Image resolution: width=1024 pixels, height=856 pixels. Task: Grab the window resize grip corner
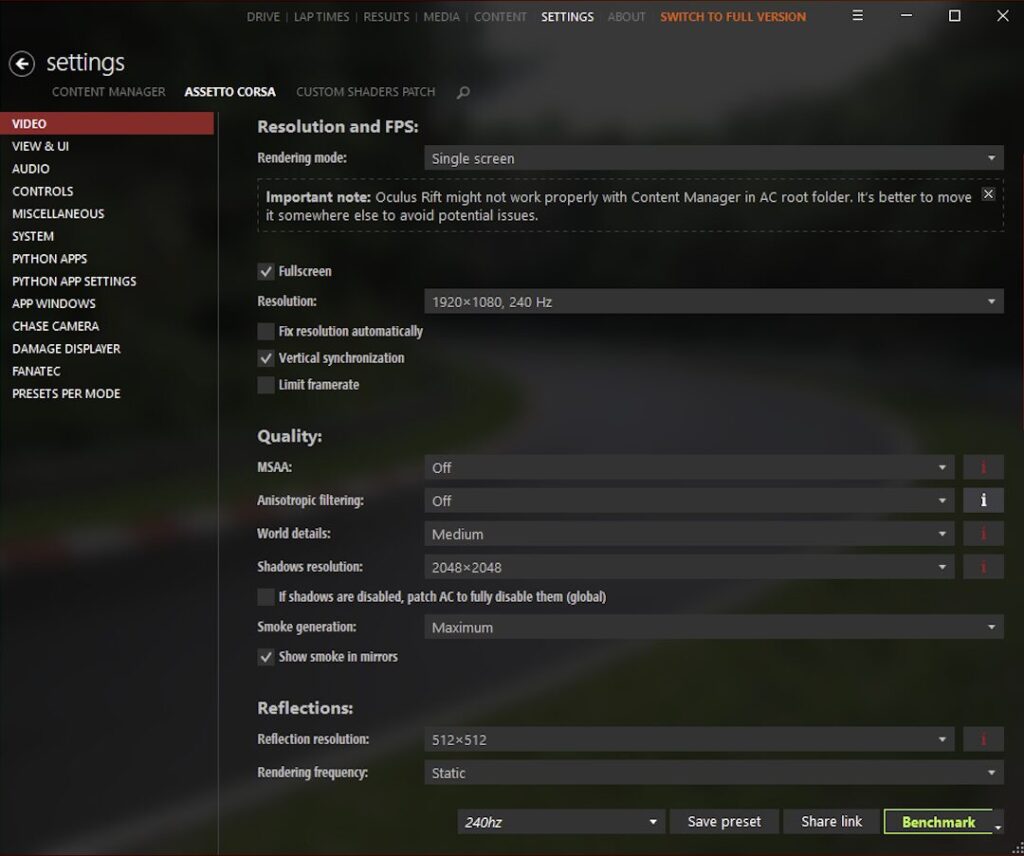pyautogui.click(x=1018, y=850)
